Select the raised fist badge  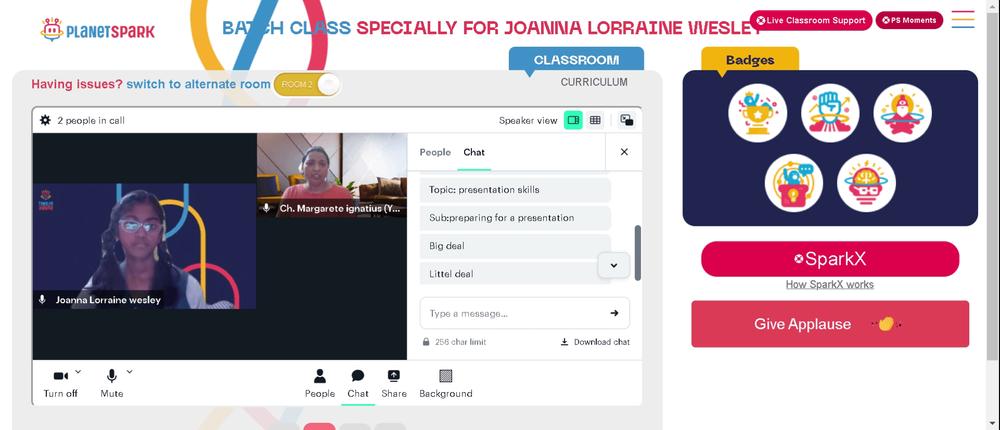[830, 114]
